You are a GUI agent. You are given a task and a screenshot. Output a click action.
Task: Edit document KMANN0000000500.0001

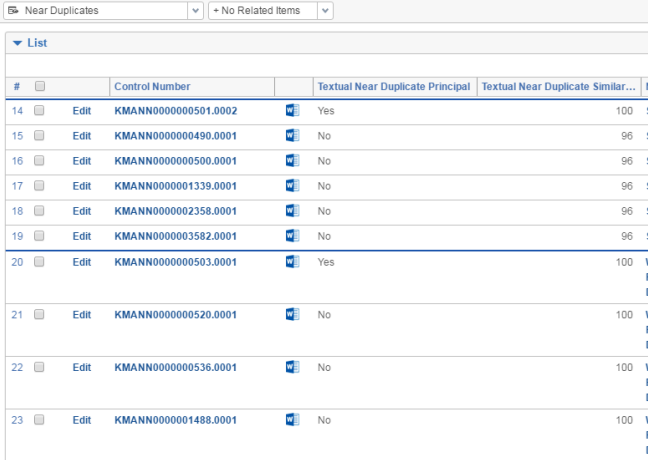pyautogui.click(x=82, y=161)
